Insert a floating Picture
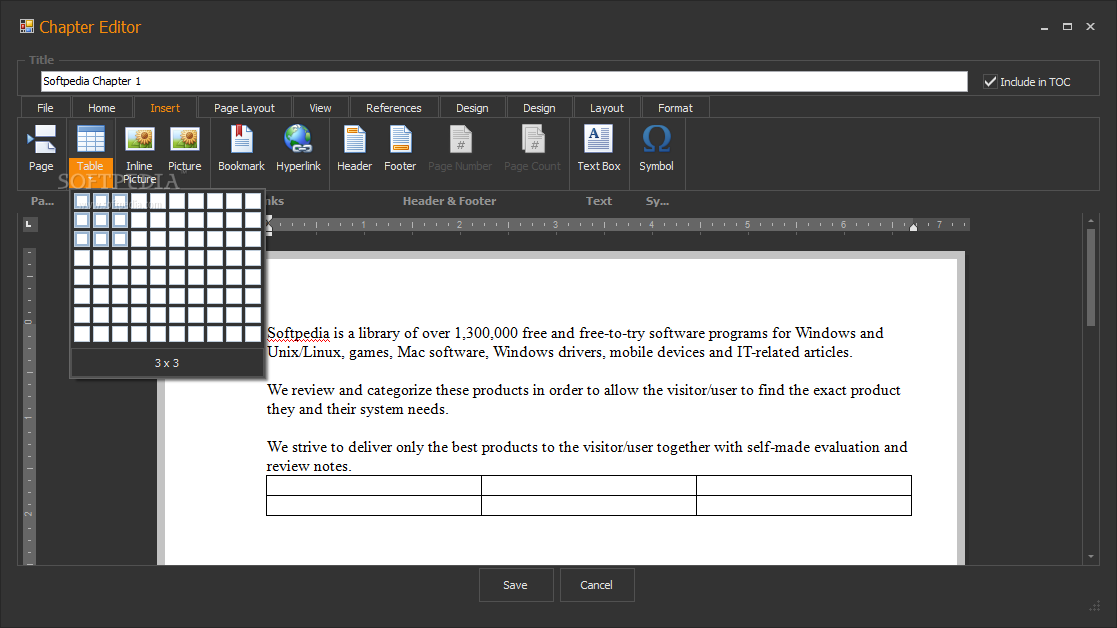 (185, 148)
